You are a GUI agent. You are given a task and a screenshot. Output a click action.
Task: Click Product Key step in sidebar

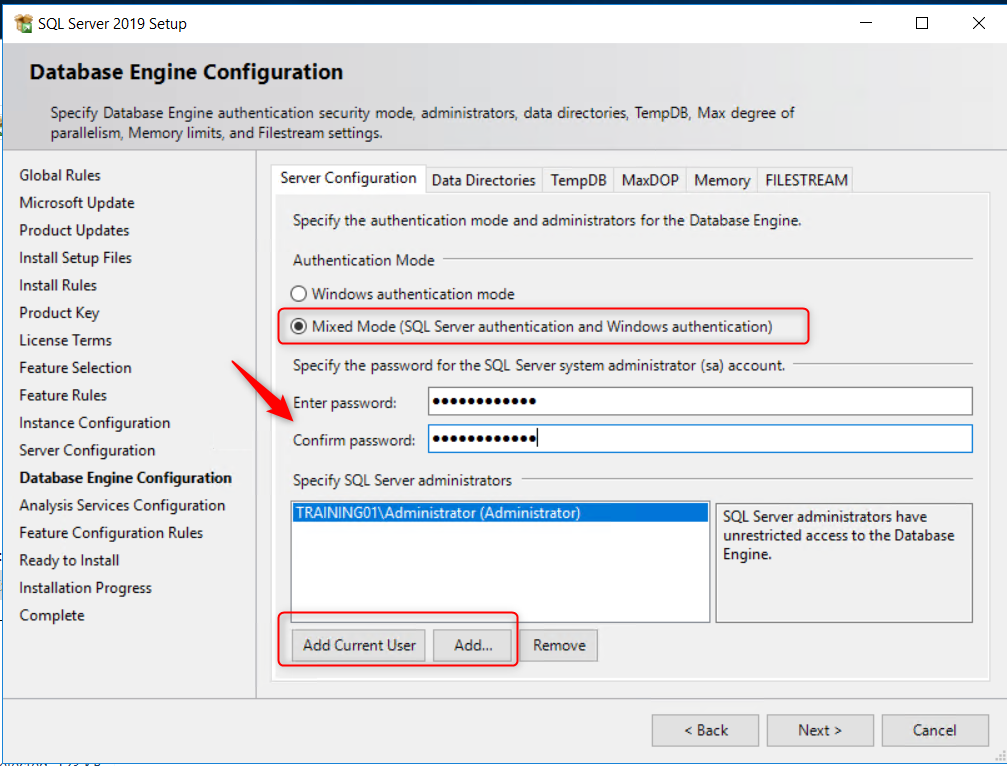pos(59,313)
